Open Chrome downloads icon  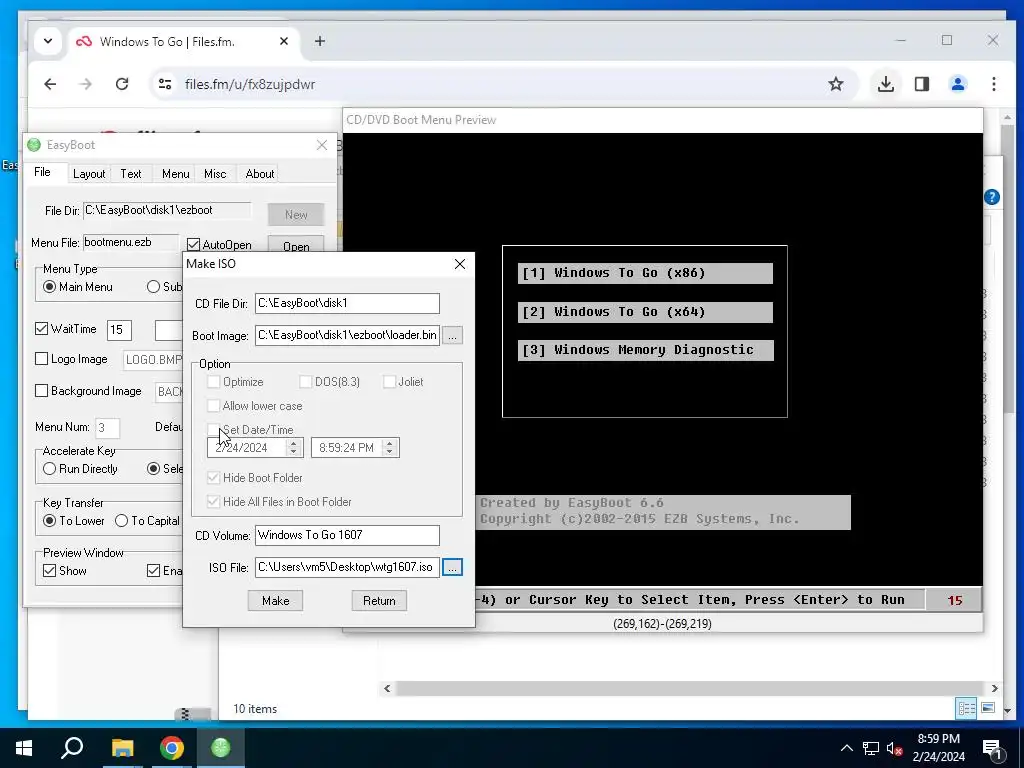[x=886, y=84]
